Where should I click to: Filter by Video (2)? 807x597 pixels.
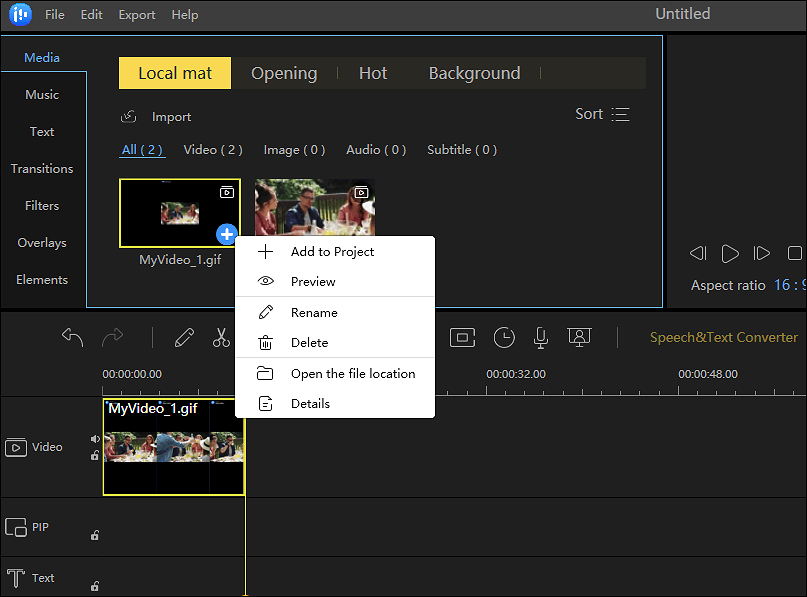[213, 150]
